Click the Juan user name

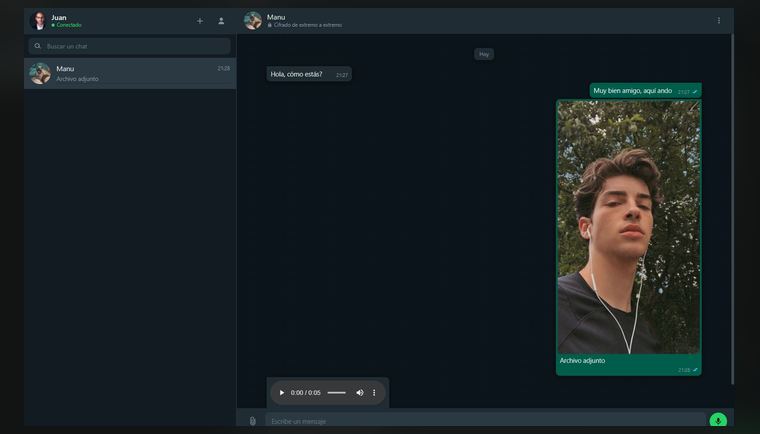coord(59,17)
